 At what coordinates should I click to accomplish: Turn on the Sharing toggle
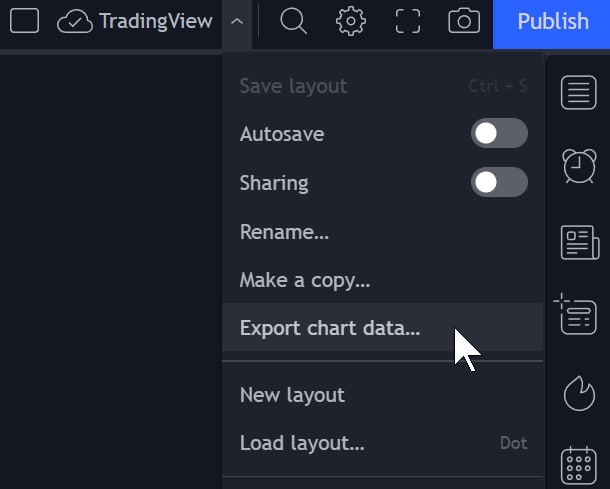499,182
